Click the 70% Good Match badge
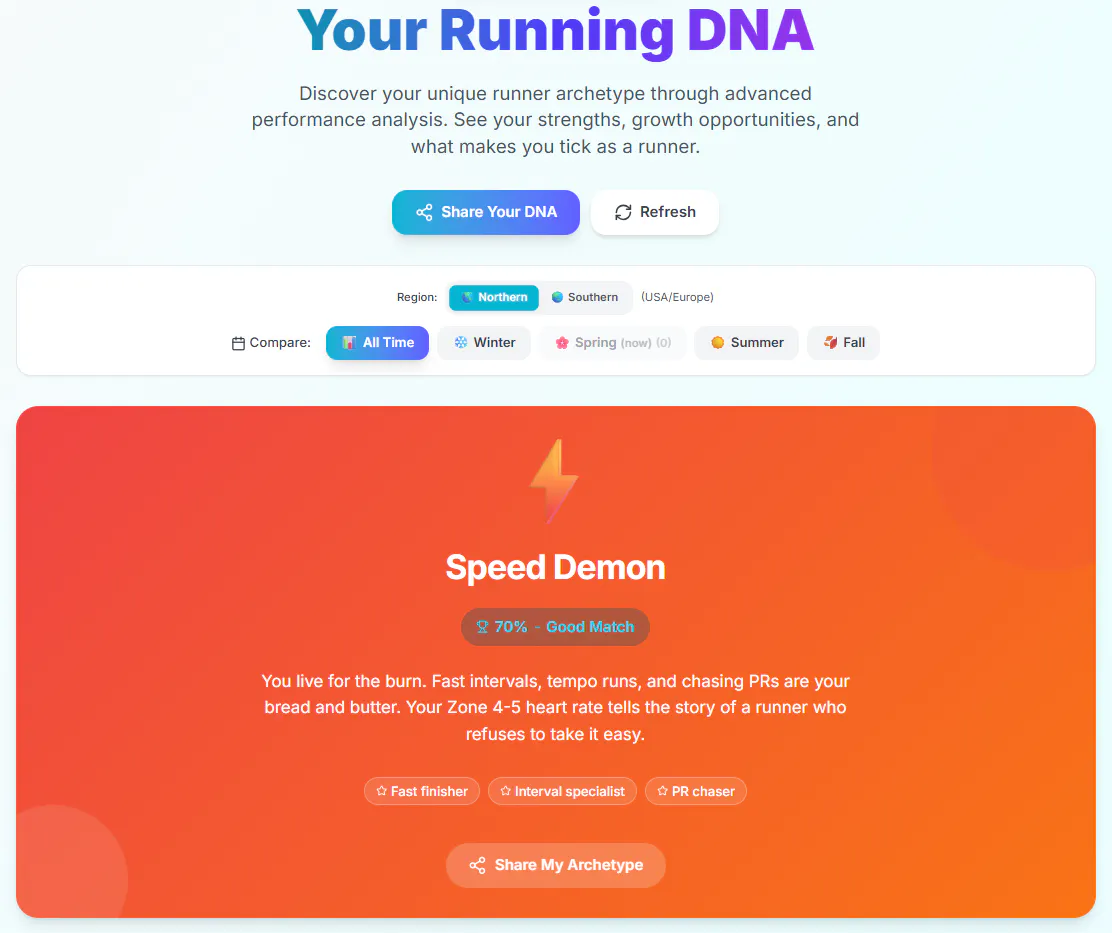The image size is (1112, 933). point(555,627)
